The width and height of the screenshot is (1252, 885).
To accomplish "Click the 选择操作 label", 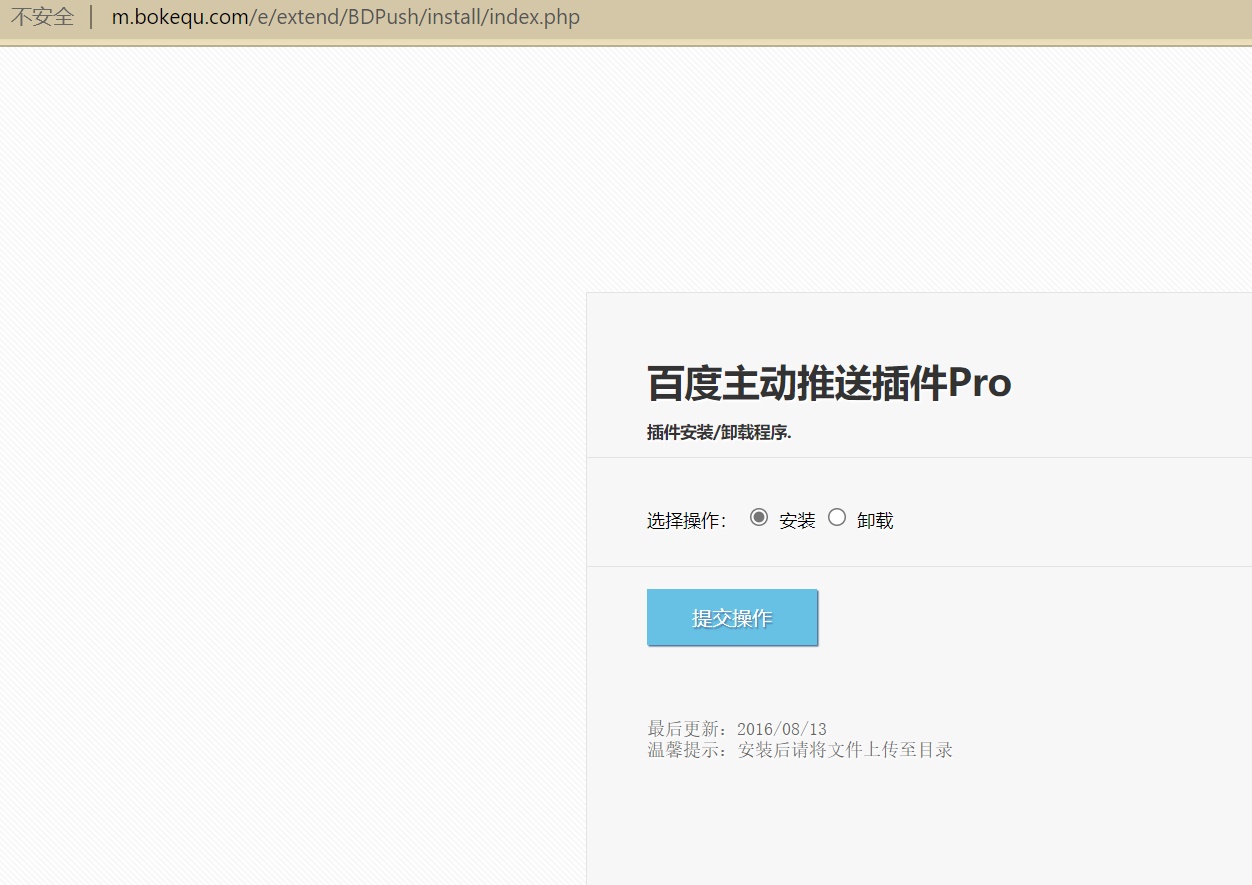I will [687, 520].
